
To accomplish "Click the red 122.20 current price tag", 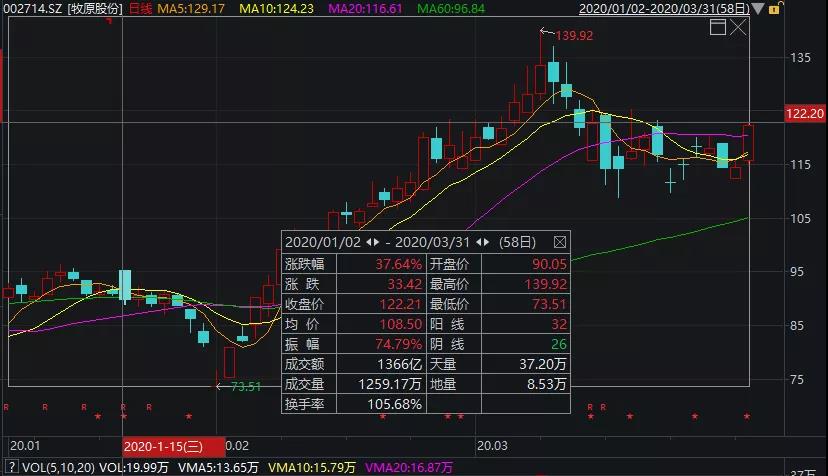I will pyautogui.click(x=804, y=114).
